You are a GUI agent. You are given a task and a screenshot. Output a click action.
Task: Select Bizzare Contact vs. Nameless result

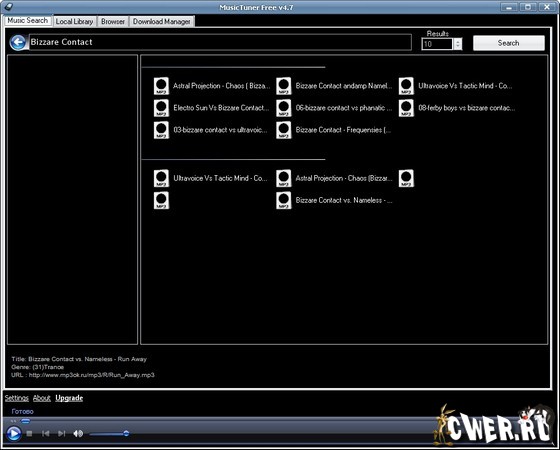pos(344,200)
